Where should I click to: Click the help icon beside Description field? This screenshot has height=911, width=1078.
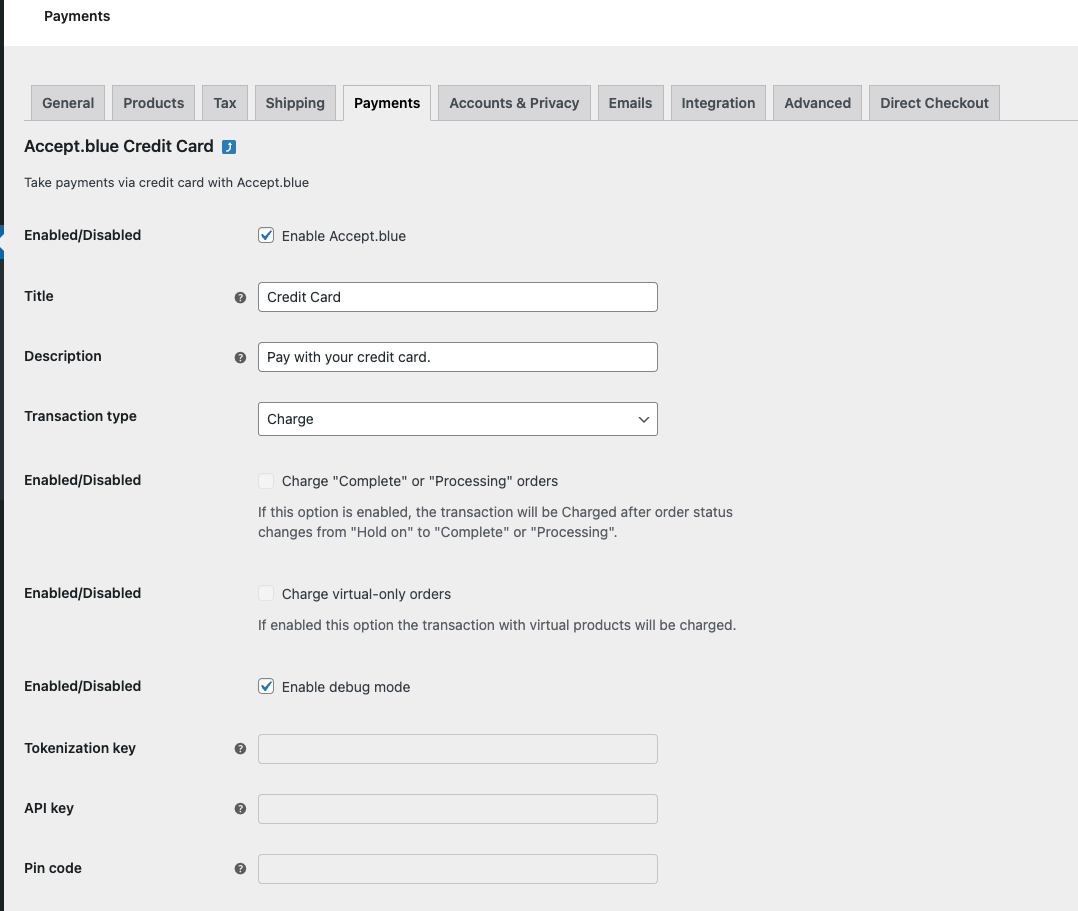pos(240,357)
